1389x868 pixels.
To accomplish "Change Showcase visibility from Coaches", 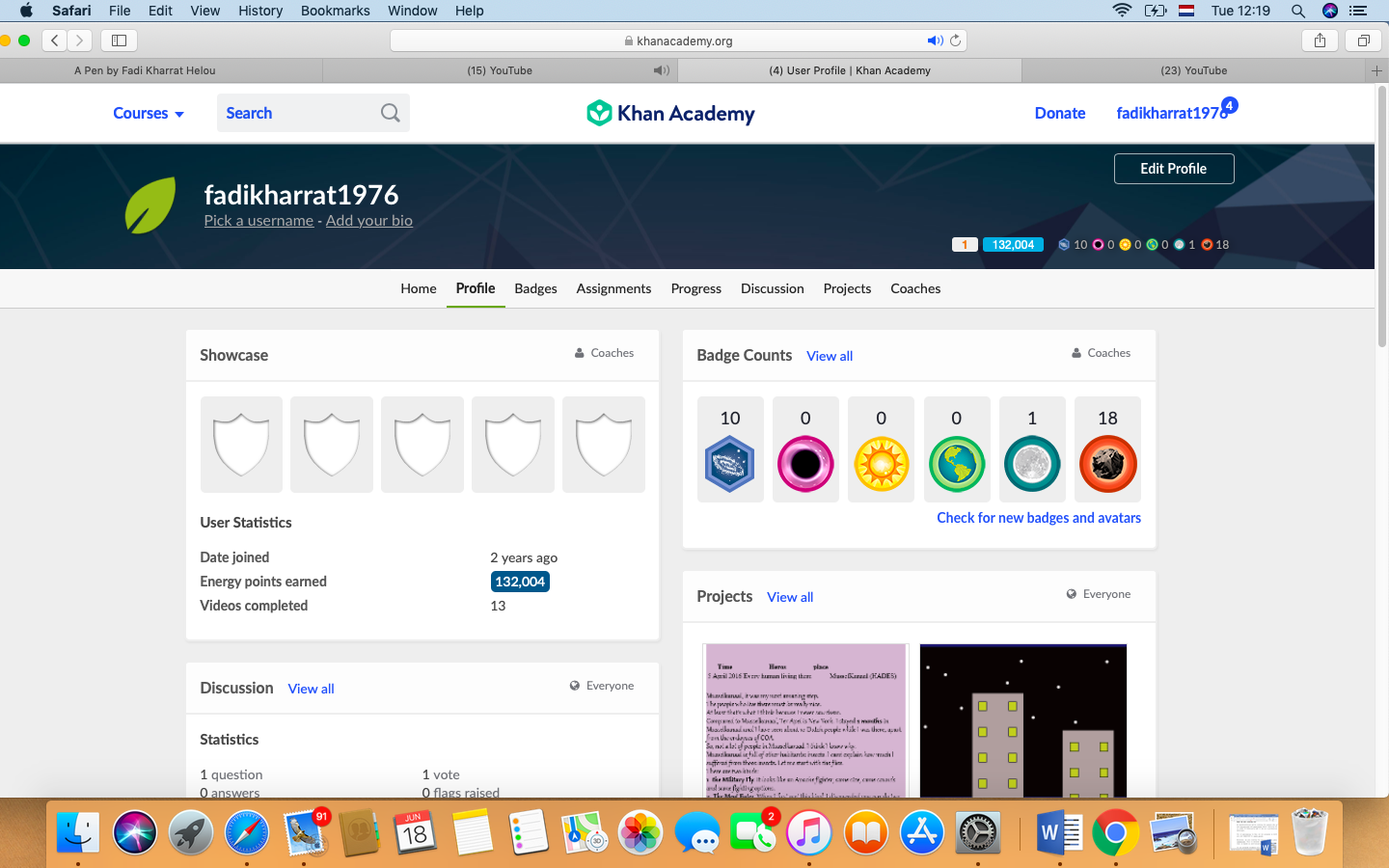I will (605, 353).
